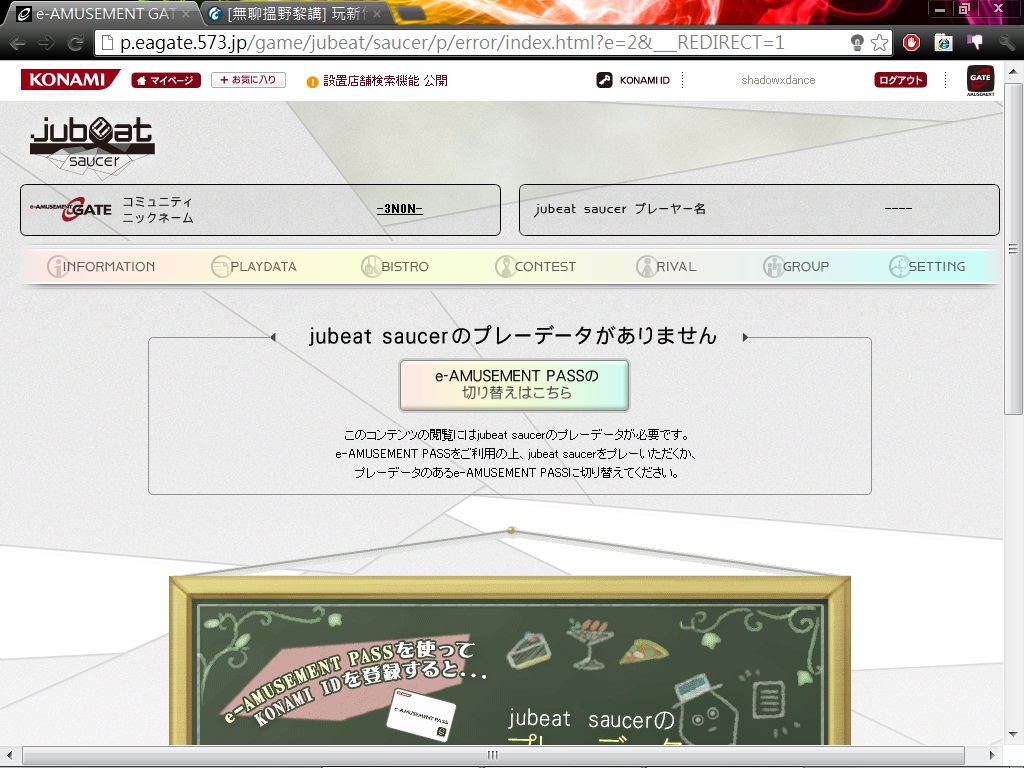Open the INFORMATION menu

101,267
